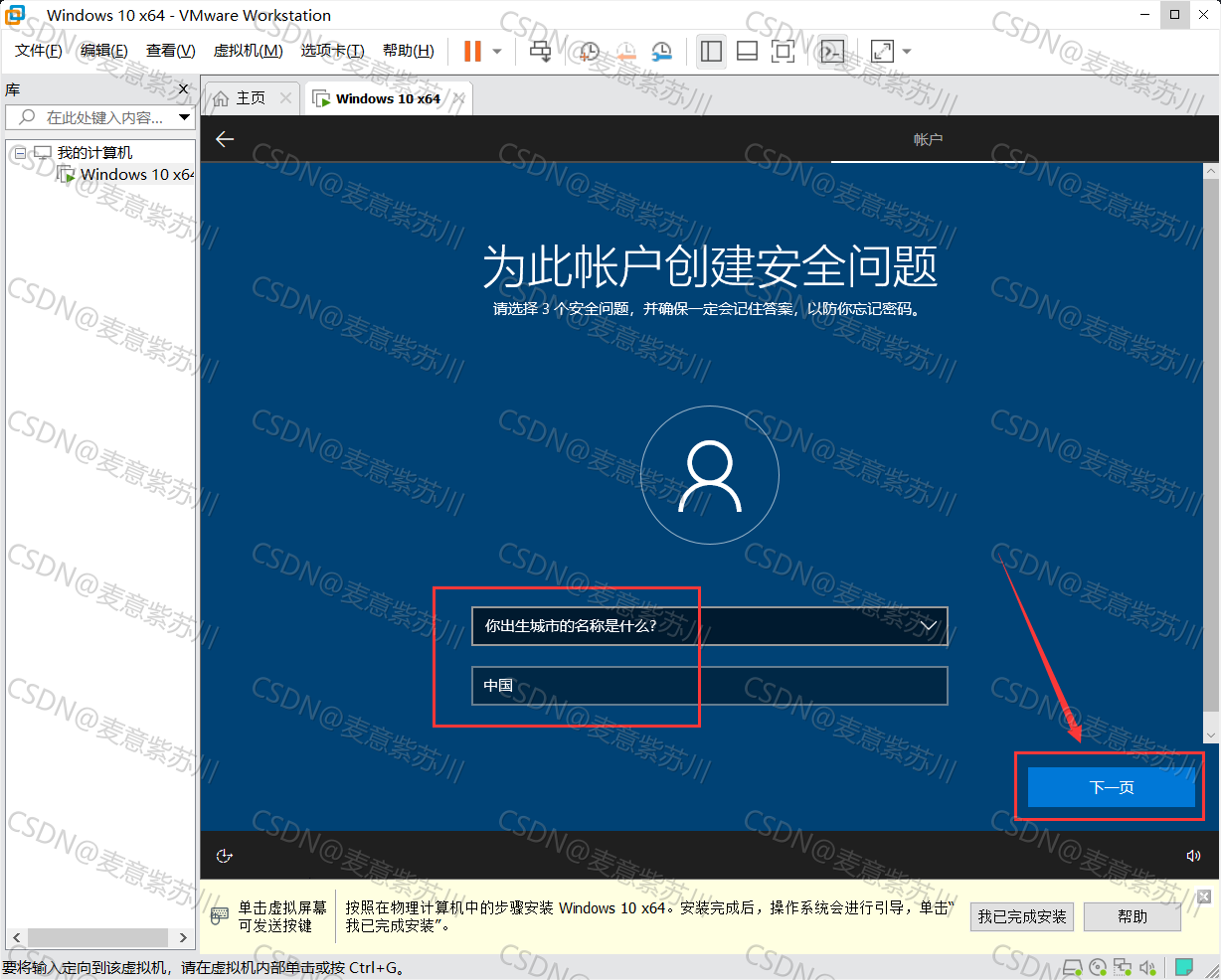Click the 帮助 button in the install bar
Screen dimensions: 1221x980
pyautogui.click(x=1133, y=917)
